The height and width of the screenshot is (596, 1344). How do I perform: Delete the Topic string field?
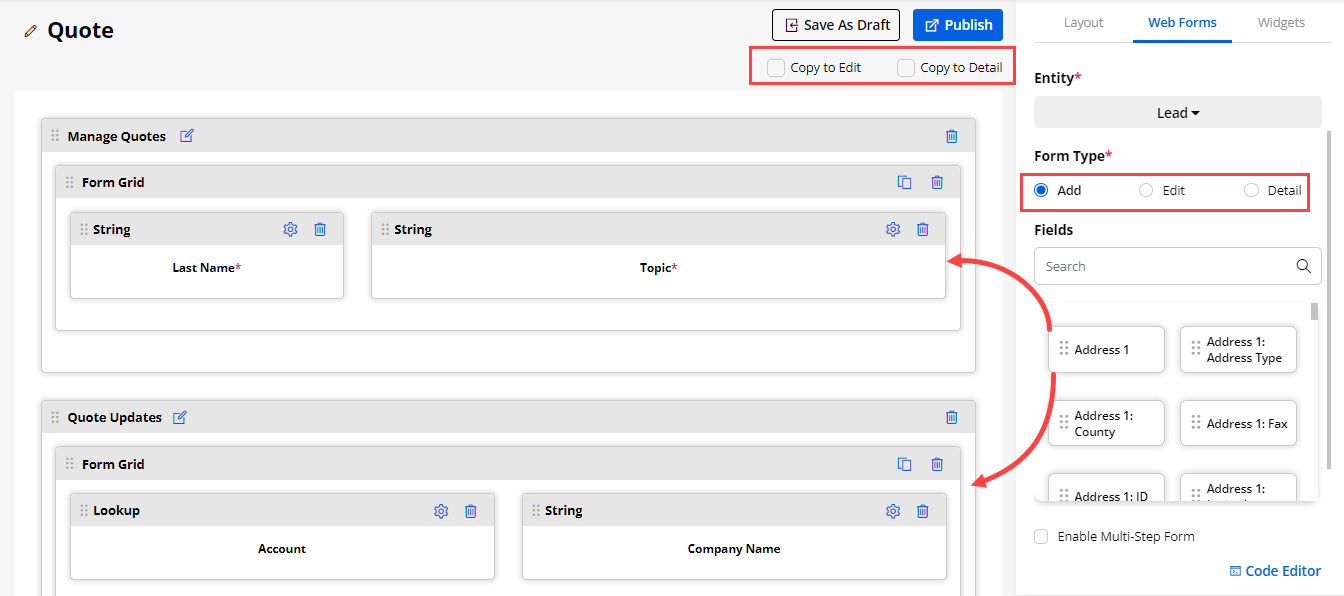[922, 229]
